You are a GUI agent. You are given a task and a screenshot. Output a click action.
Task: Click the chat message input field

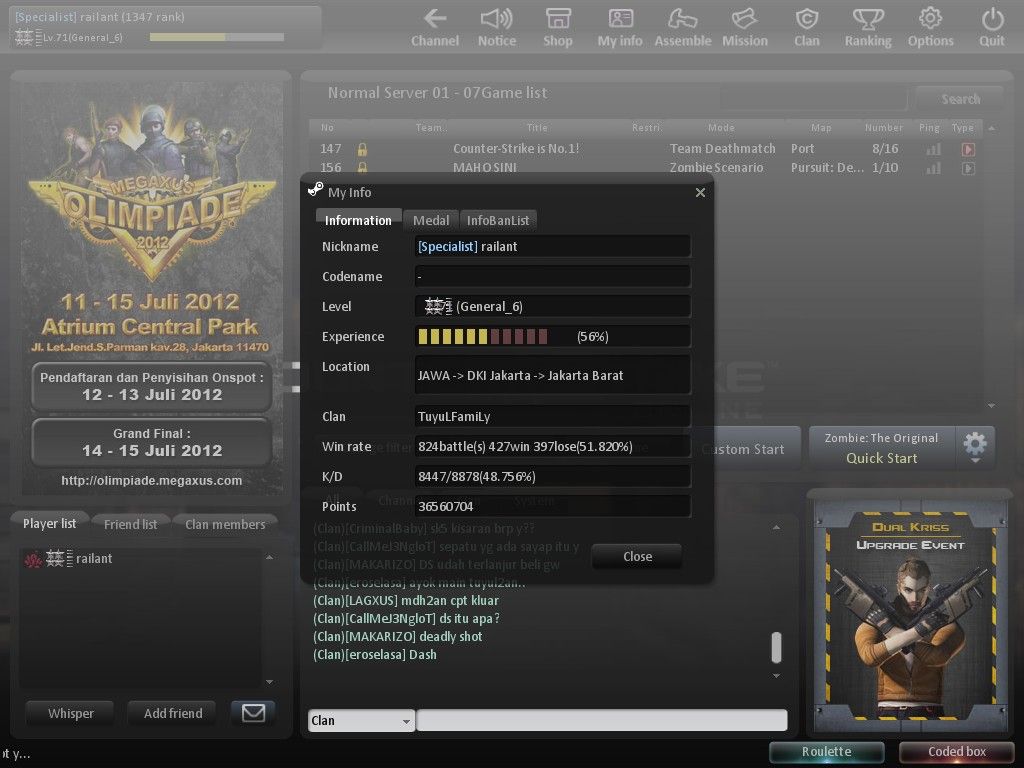click(601, 720)
